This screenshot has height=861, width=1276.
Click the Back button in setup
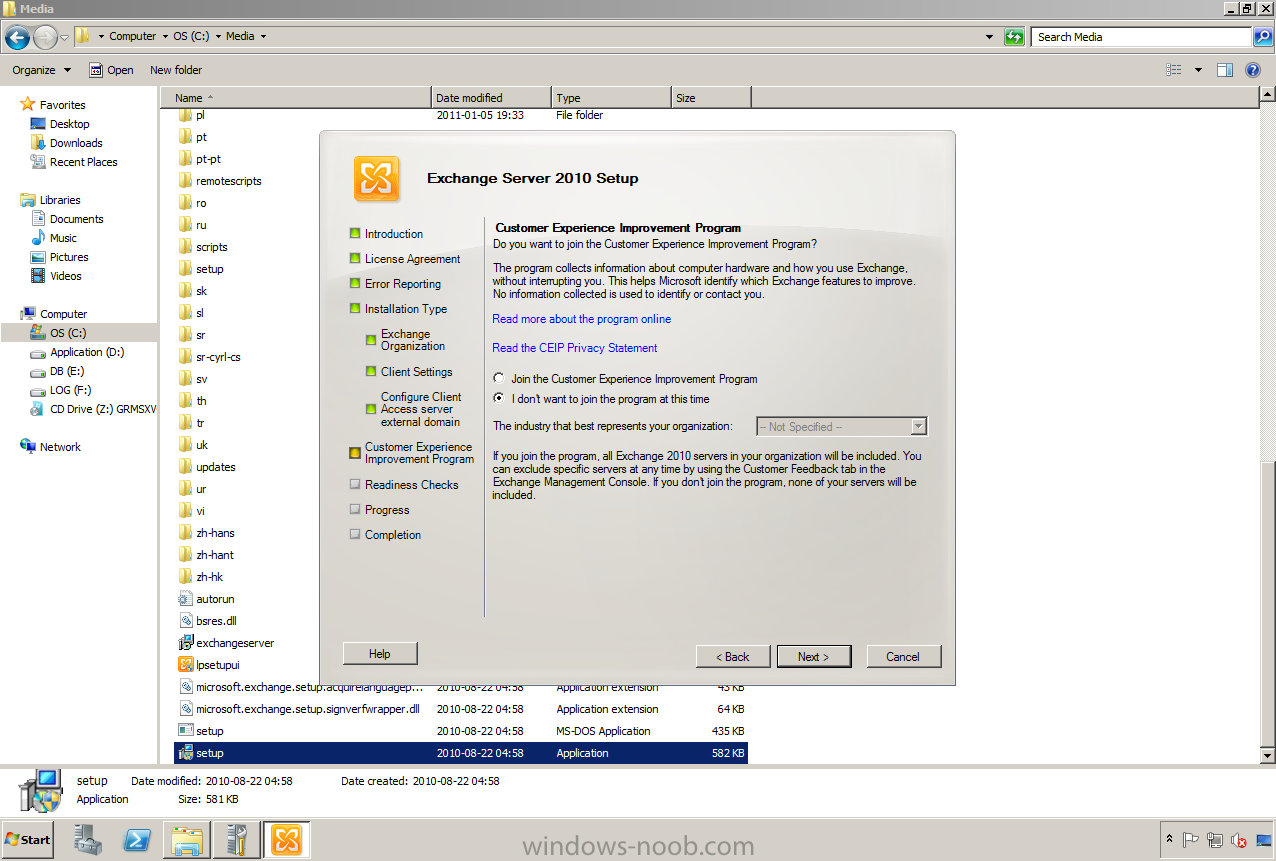click(733, 657)
